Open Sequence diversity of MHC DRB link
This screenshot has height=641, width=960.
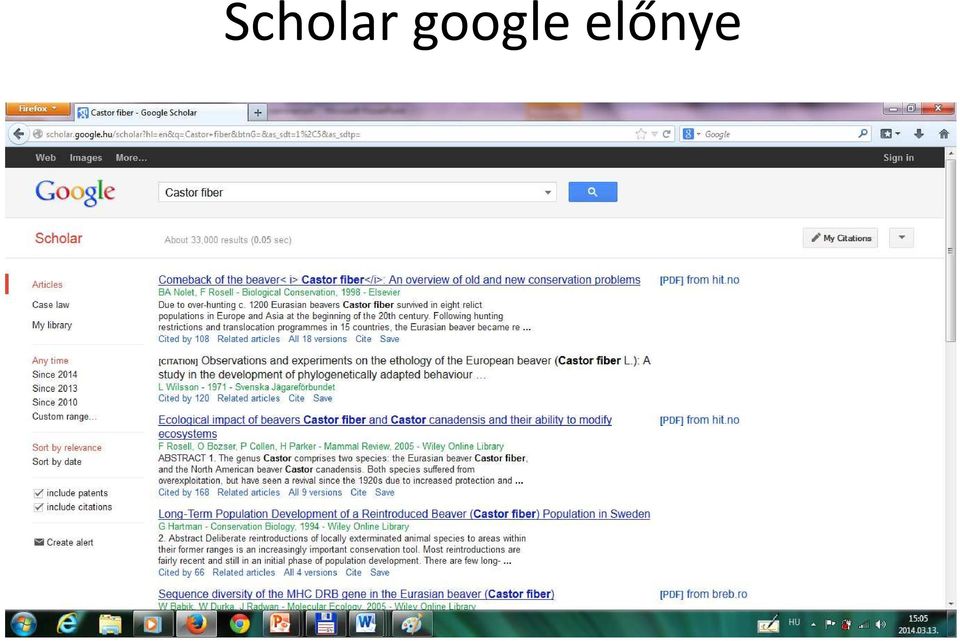(356, 594)
